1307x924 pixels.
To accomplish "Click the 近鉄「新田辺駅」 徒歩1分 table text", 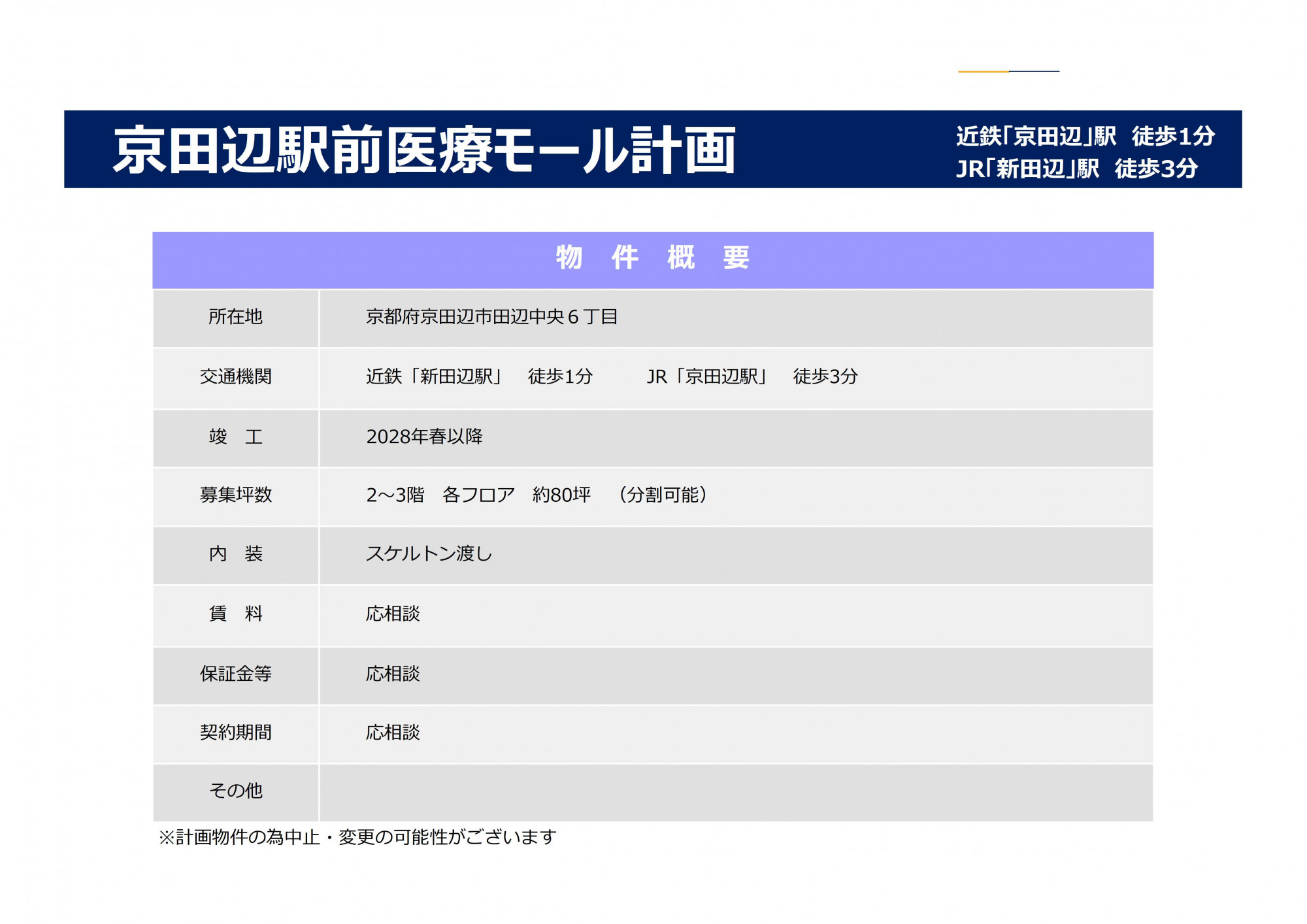I will [x=479, y=376].
